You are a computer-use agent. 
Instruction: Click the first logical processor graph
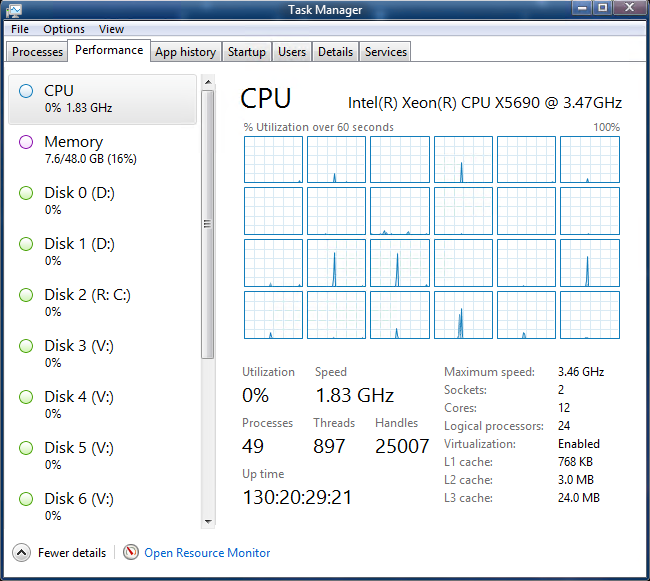tap(273, 160)
